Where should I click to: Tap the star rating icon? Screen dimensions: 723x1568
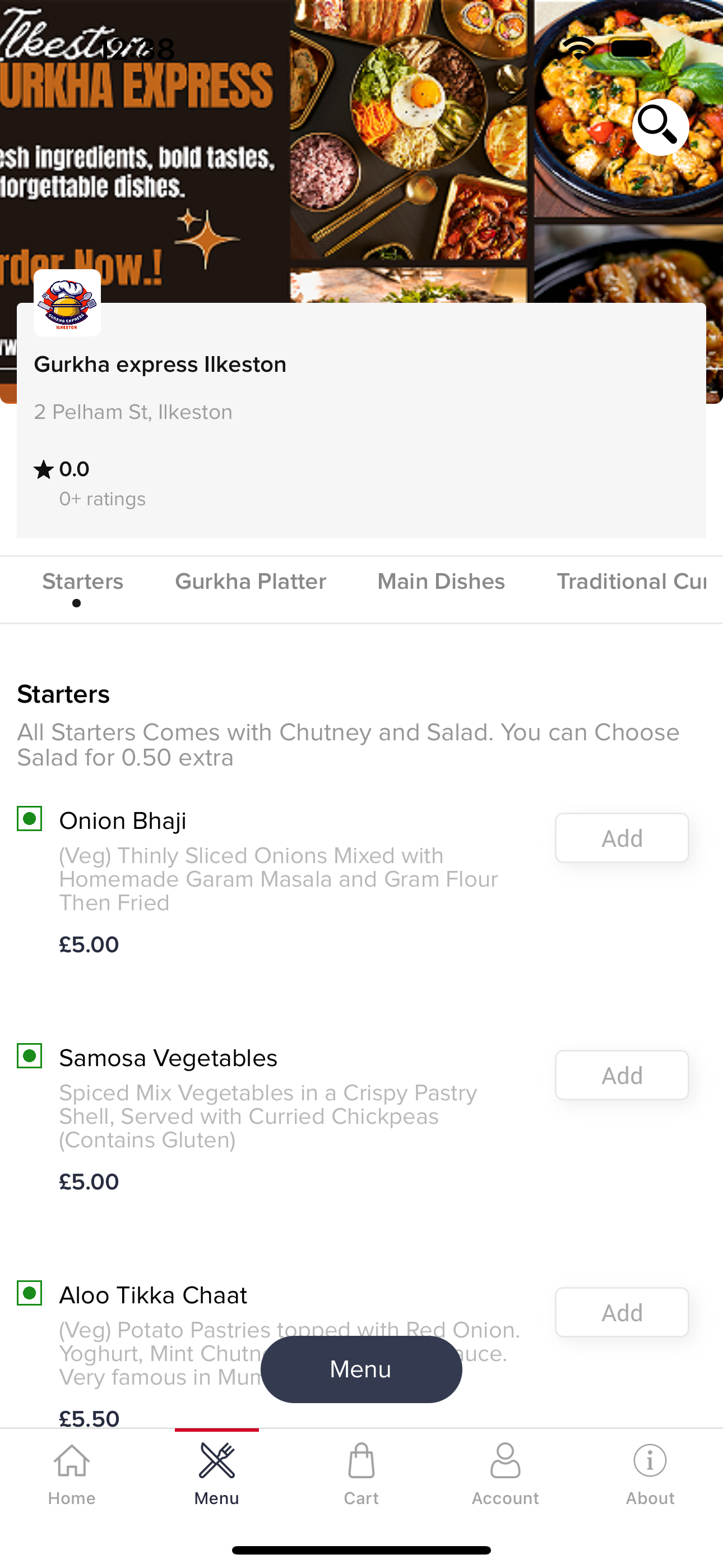pos(43,469)
